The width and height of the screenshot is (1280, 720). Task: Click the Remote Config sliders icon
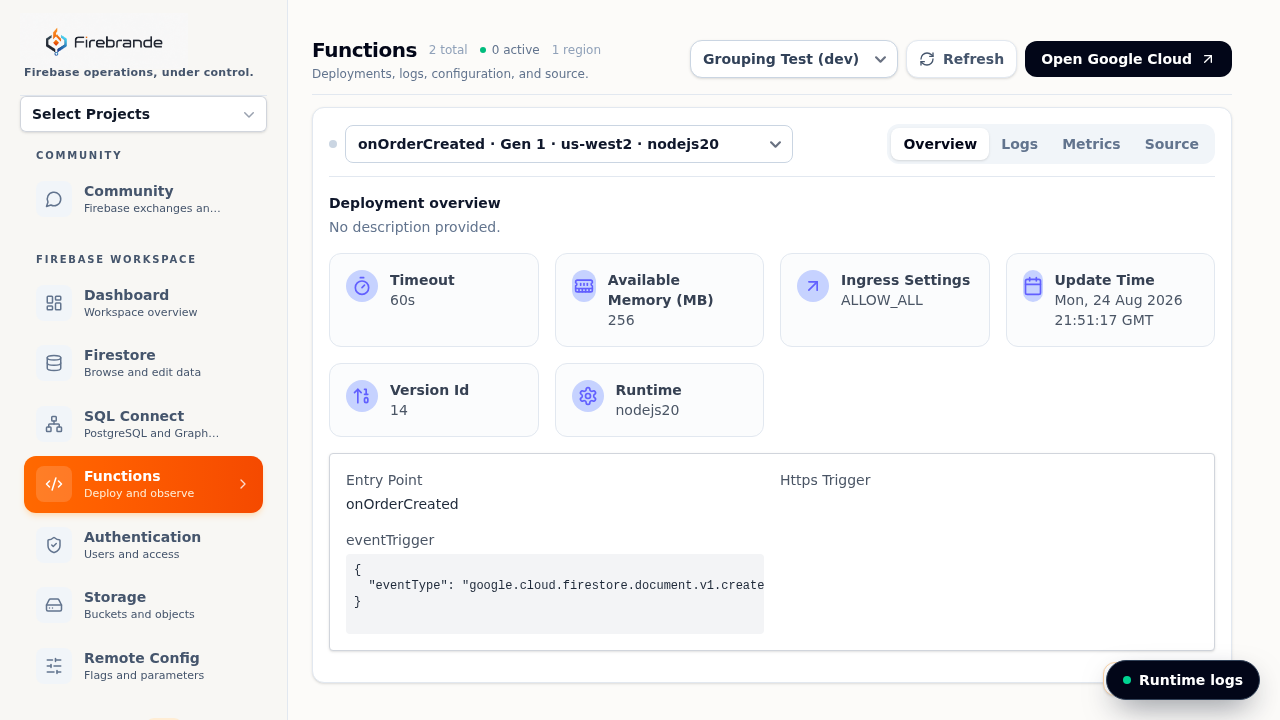pos(54,666)
